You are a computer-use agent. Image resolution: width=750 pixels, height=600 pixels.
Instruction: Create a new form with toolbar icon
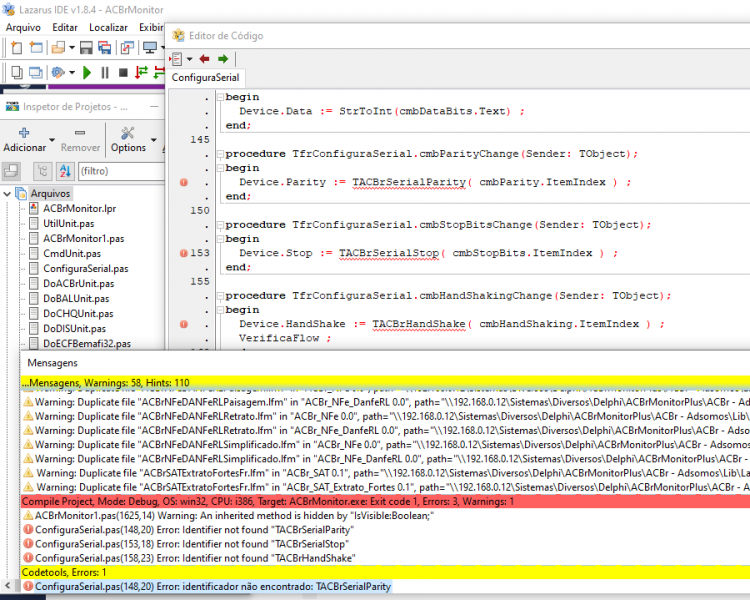(x=36, y=47)
